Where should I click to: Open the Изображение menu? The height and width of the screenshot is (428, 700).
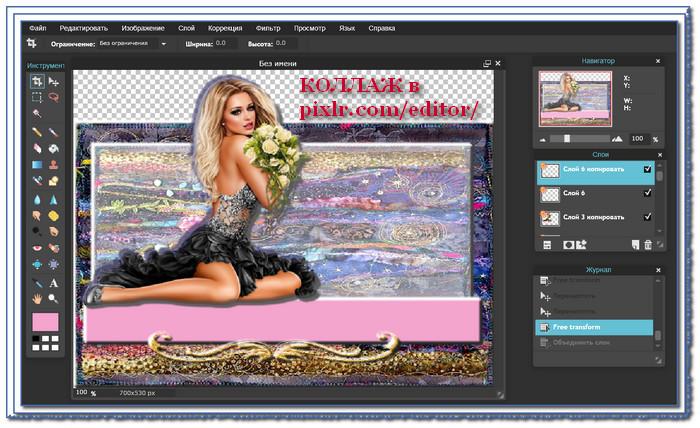143,28
